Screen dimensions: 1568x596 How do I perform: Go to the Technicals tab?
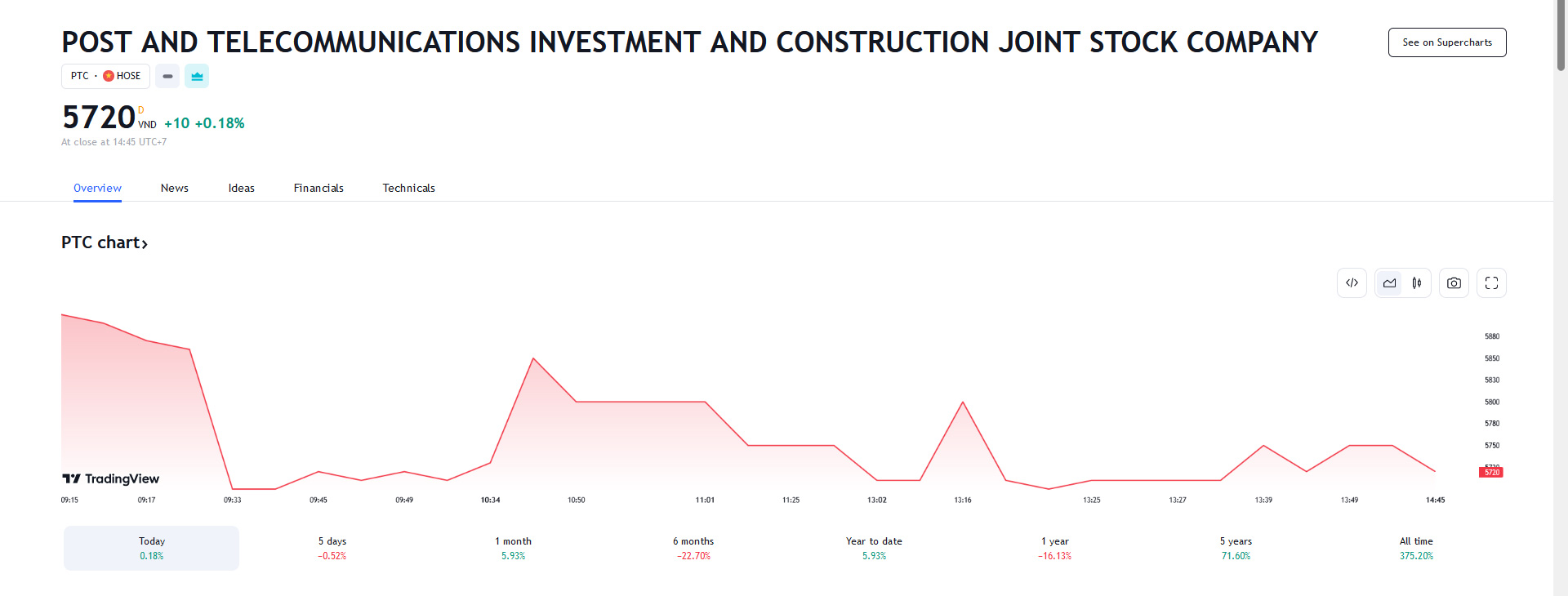408,188
